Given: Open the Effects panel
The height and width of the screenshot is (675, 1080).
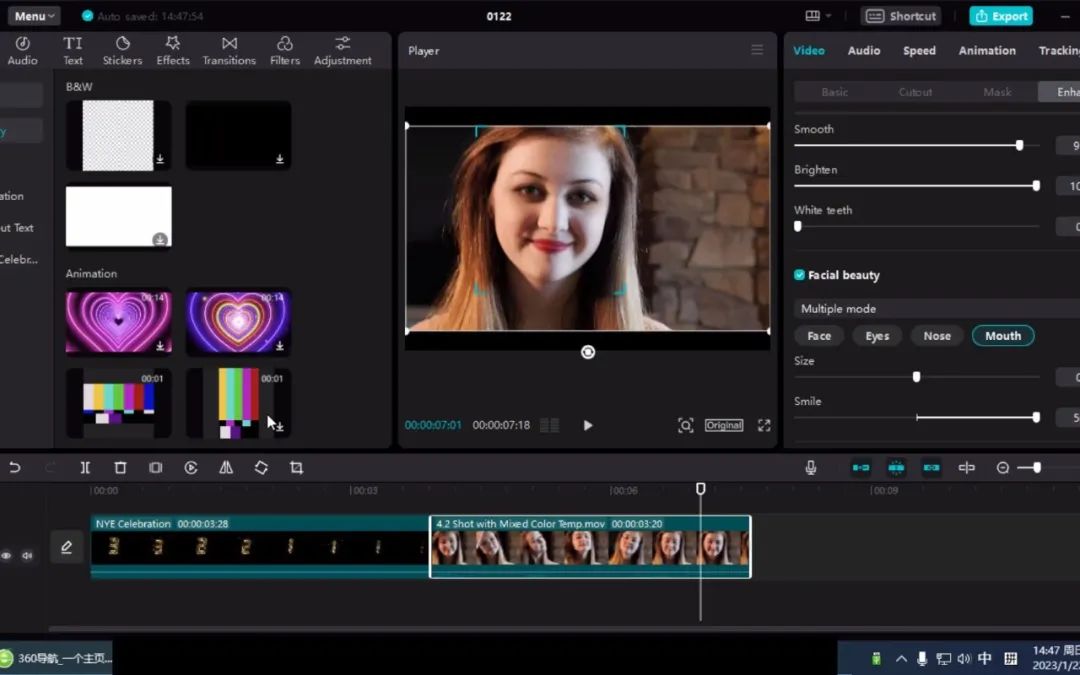Looking at the screenshot, I should (173, 50).
